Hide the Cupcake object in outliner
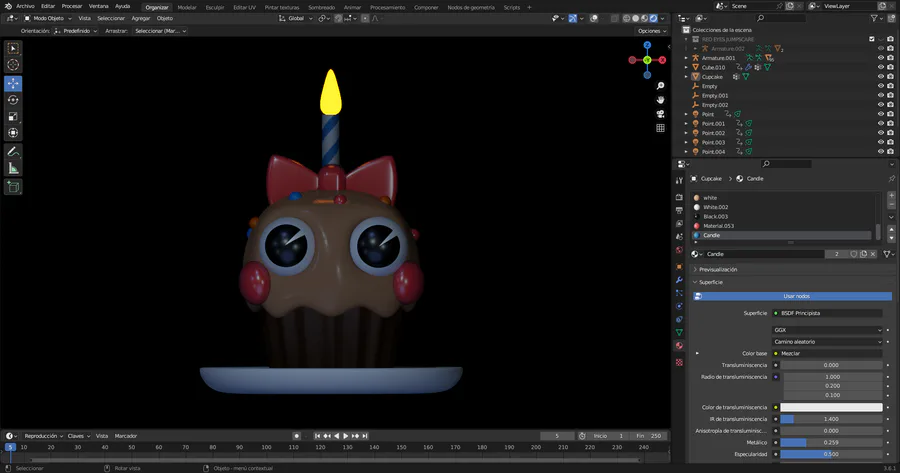This screenshot has width=900, height=473. pyautogui.click(x=880, y=76)
